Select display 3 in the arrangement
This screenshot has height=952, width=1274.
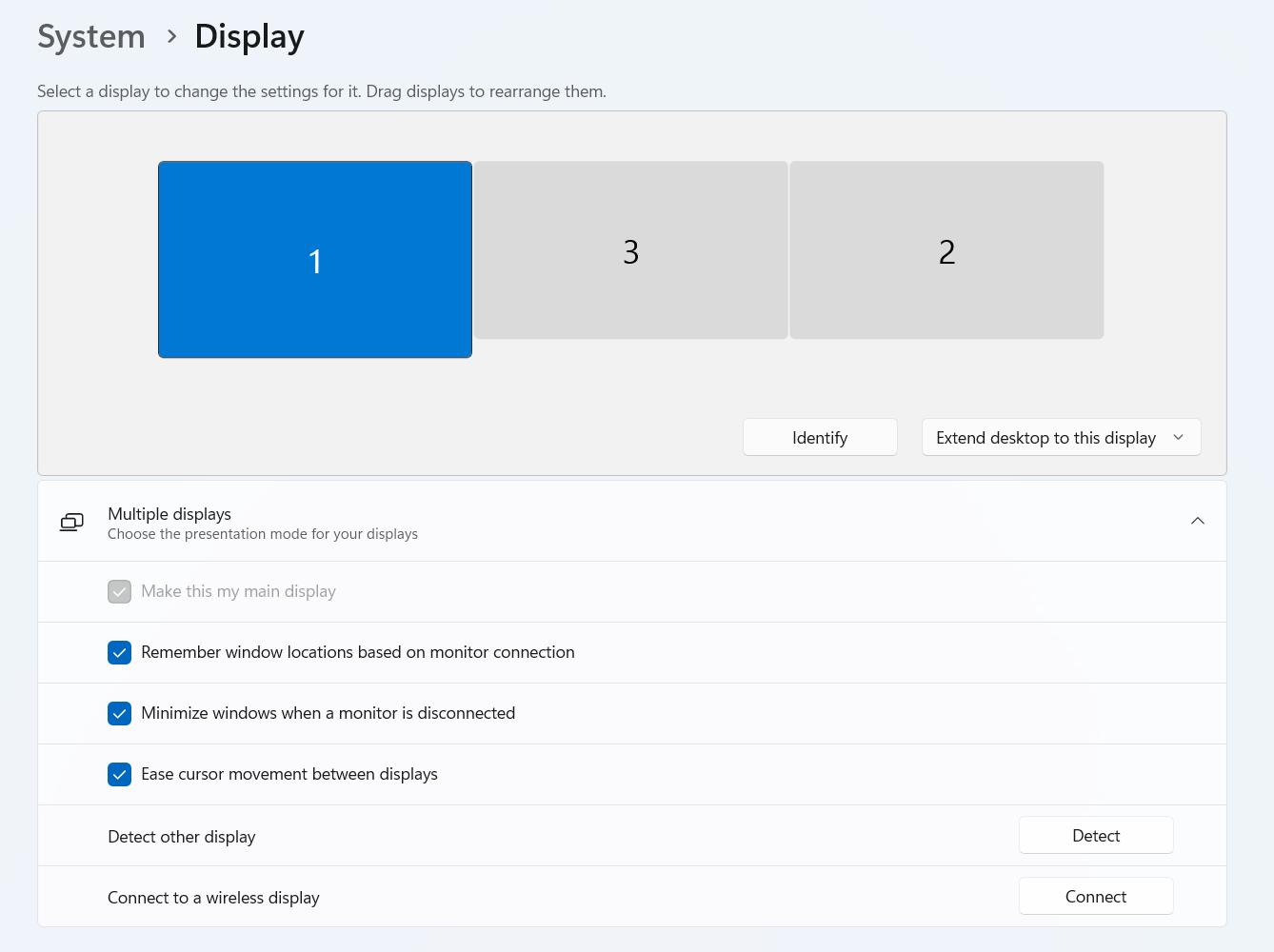[x=630, y=250]
